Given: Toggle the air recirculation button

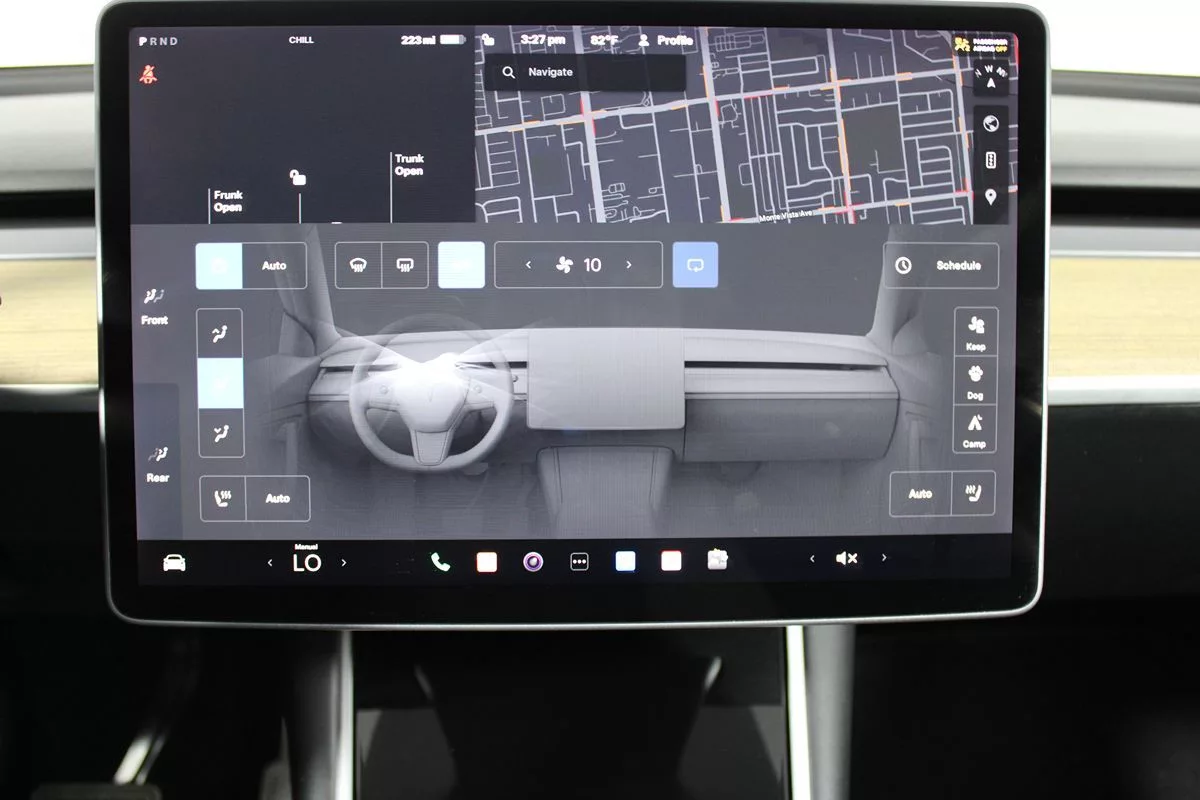Looking at the screenshot, I should click(x=695, y=266).
